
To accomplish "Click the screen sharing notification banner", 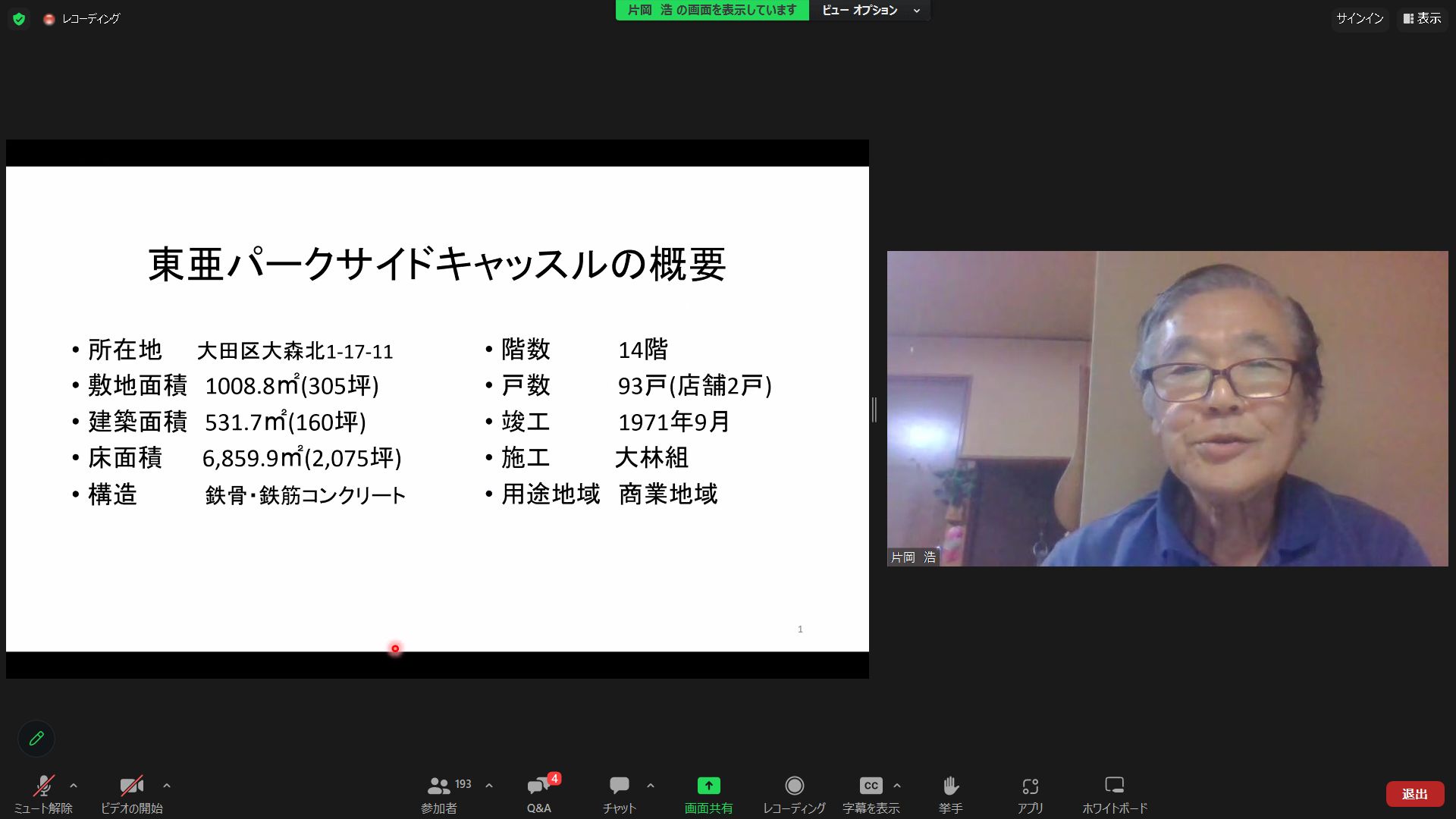I will 712,11.
